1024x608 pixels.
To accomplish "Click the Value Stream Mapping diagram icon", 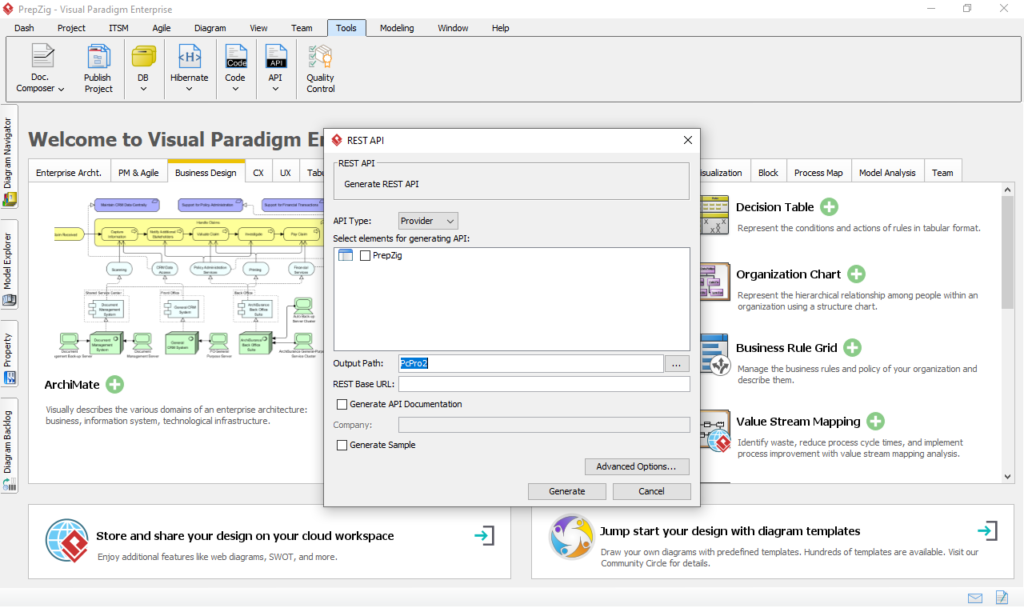I will point(715,430).
